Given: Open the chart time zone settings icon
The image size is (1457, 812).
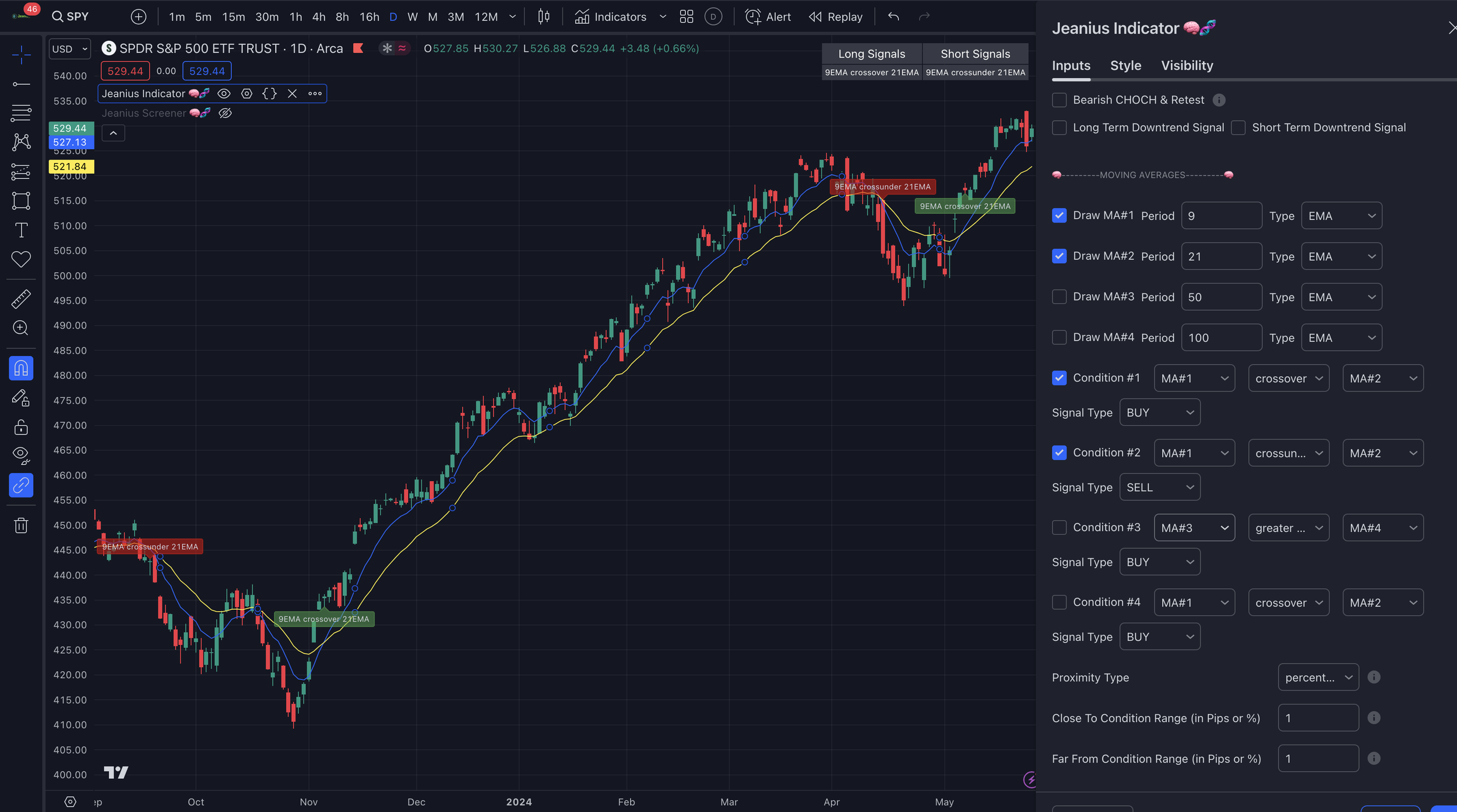Looking at the screenshot, I should click(70, 802).
